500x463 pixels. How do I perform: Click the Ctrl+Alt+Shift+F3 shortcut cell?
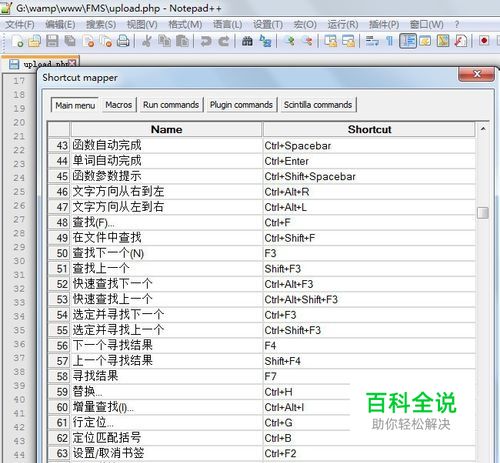369,299
